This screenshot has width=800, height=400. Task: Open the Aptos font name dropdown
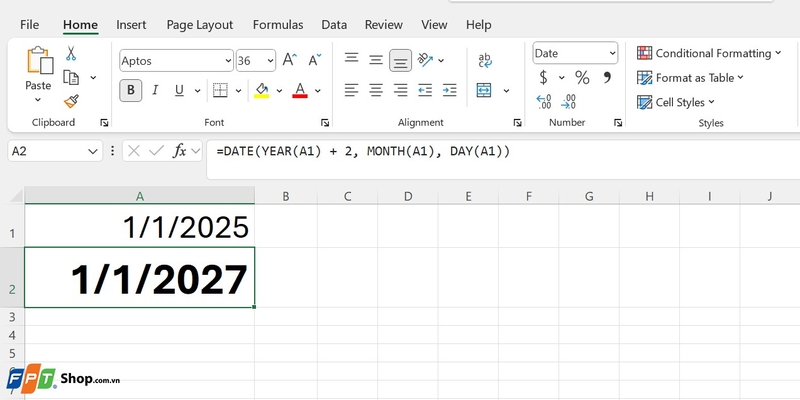228,61
